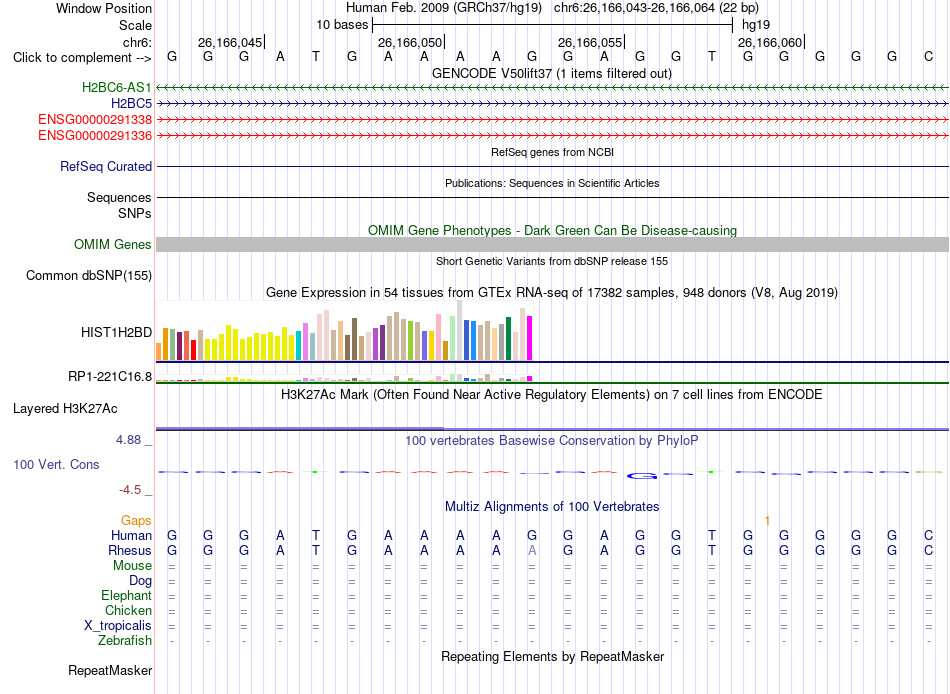The height and width of the screenshot is (694, 950).
Task: Click 'RefSeq genes from NCBI' title
Action: pos(552,152)
